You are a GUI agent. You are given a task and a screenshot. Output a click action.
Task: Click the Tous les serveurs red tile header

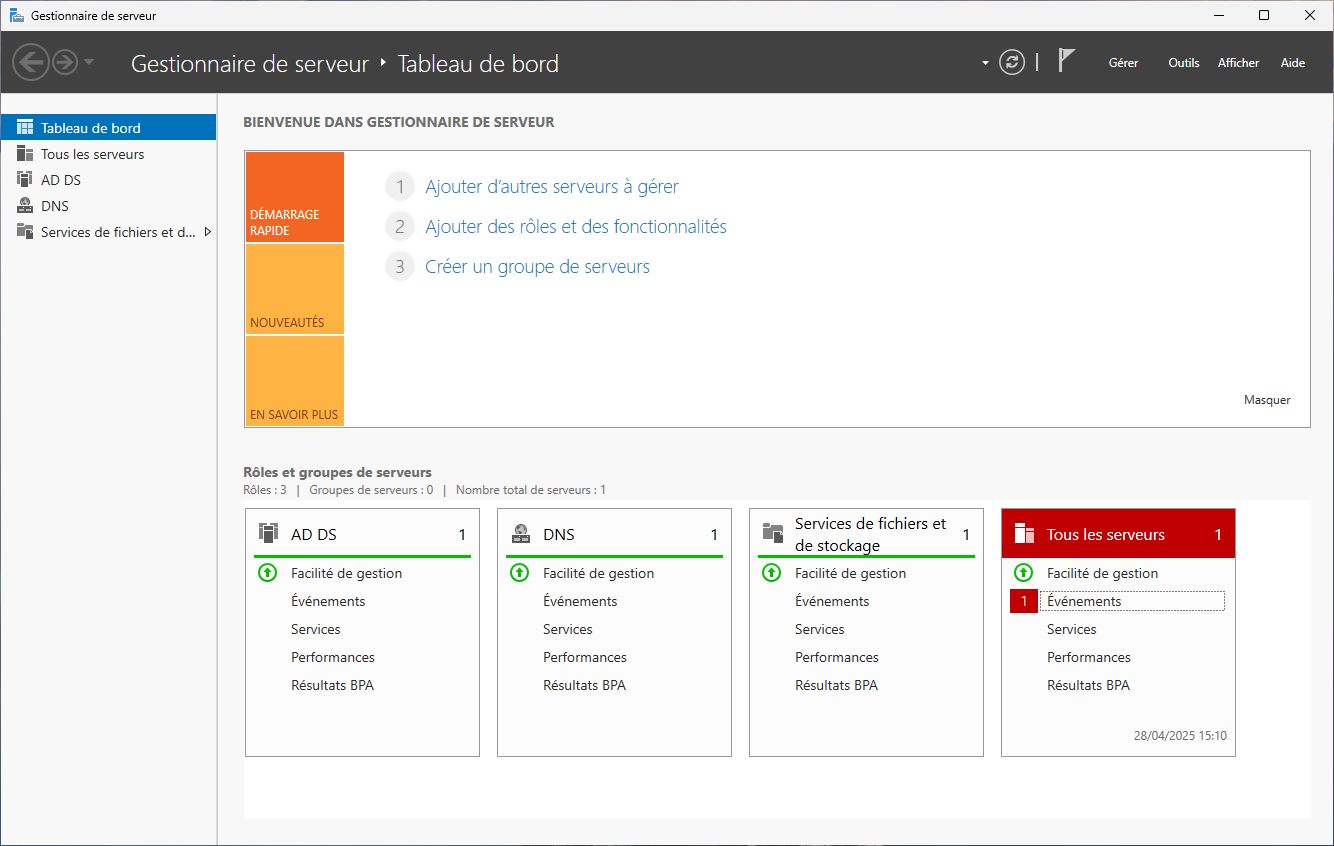coord(1118,534)
